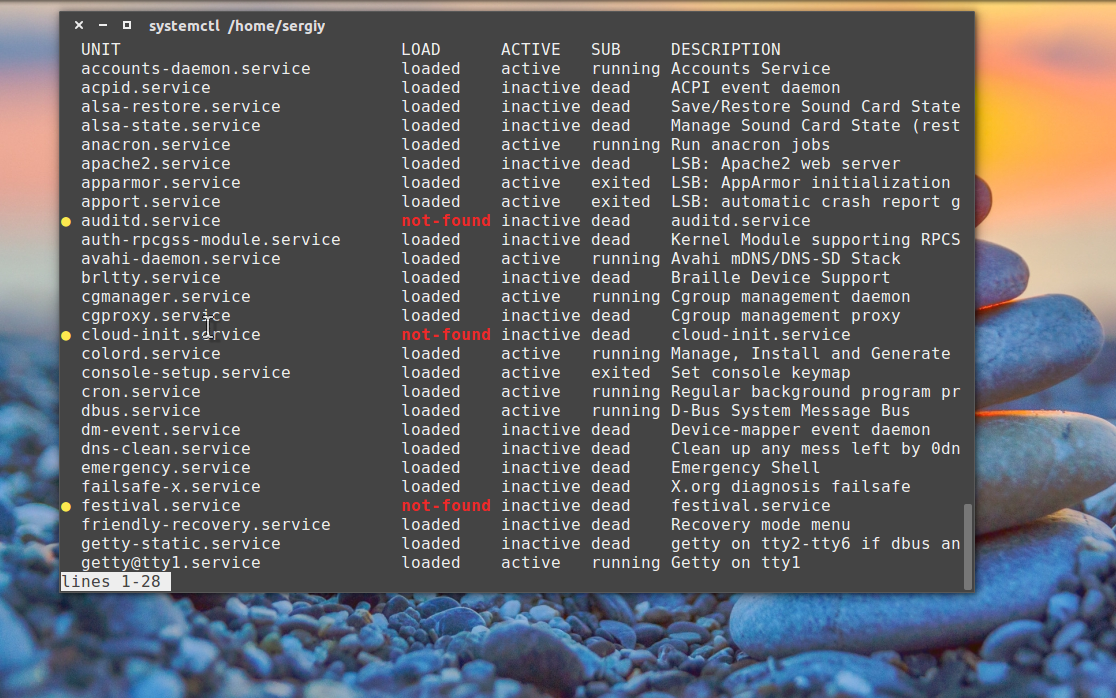Click the accounts-daemon.service entry

click(195, 69)
